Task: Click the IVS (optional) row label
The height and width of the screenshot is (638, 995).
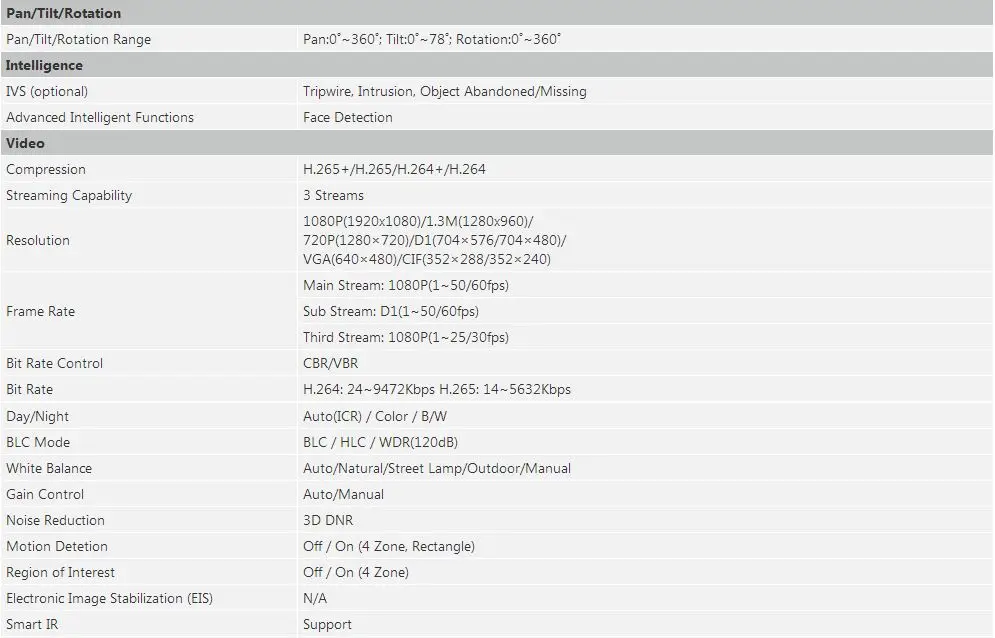Action: click(x=47, y=91)
